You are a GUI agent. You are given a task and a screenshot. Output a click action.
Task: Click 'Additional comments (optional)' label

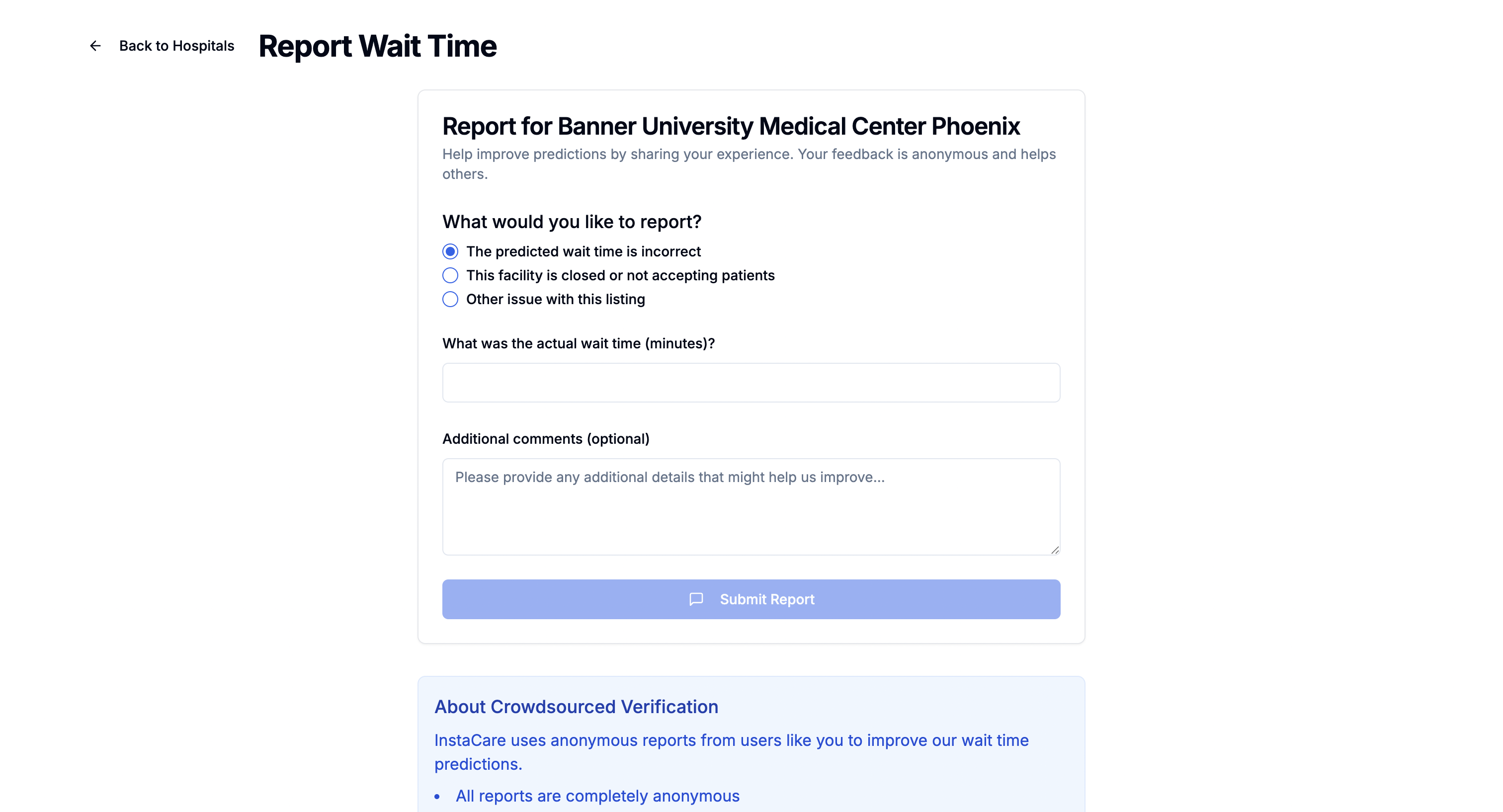(x=546, y=439)
